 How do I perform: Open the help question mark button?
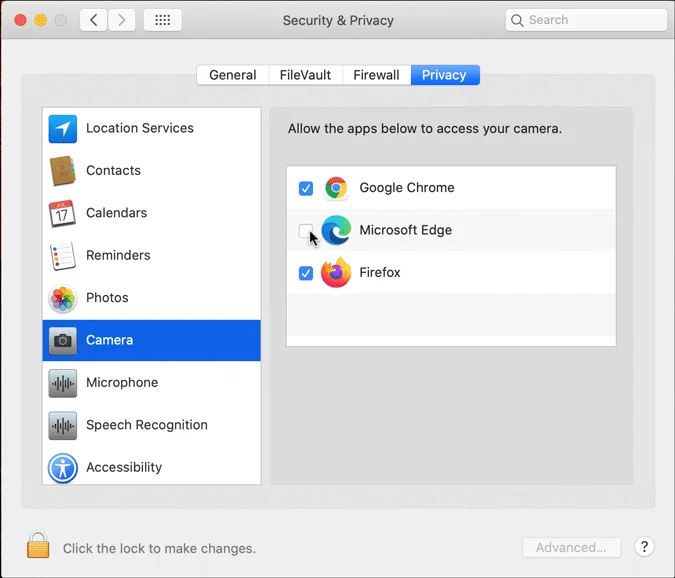[x=644, y=547]
